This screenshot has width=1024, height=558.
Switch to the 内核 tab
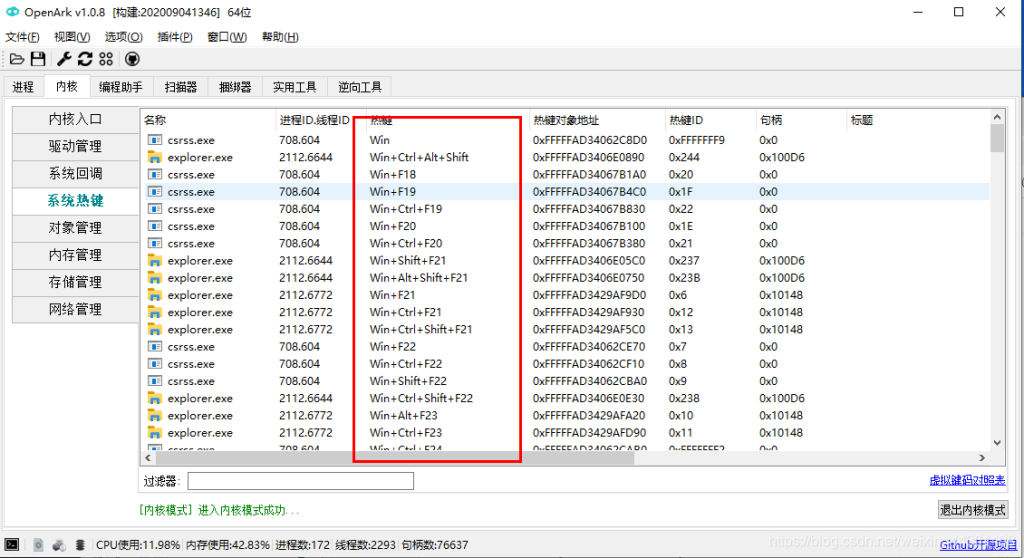[67, 86]
